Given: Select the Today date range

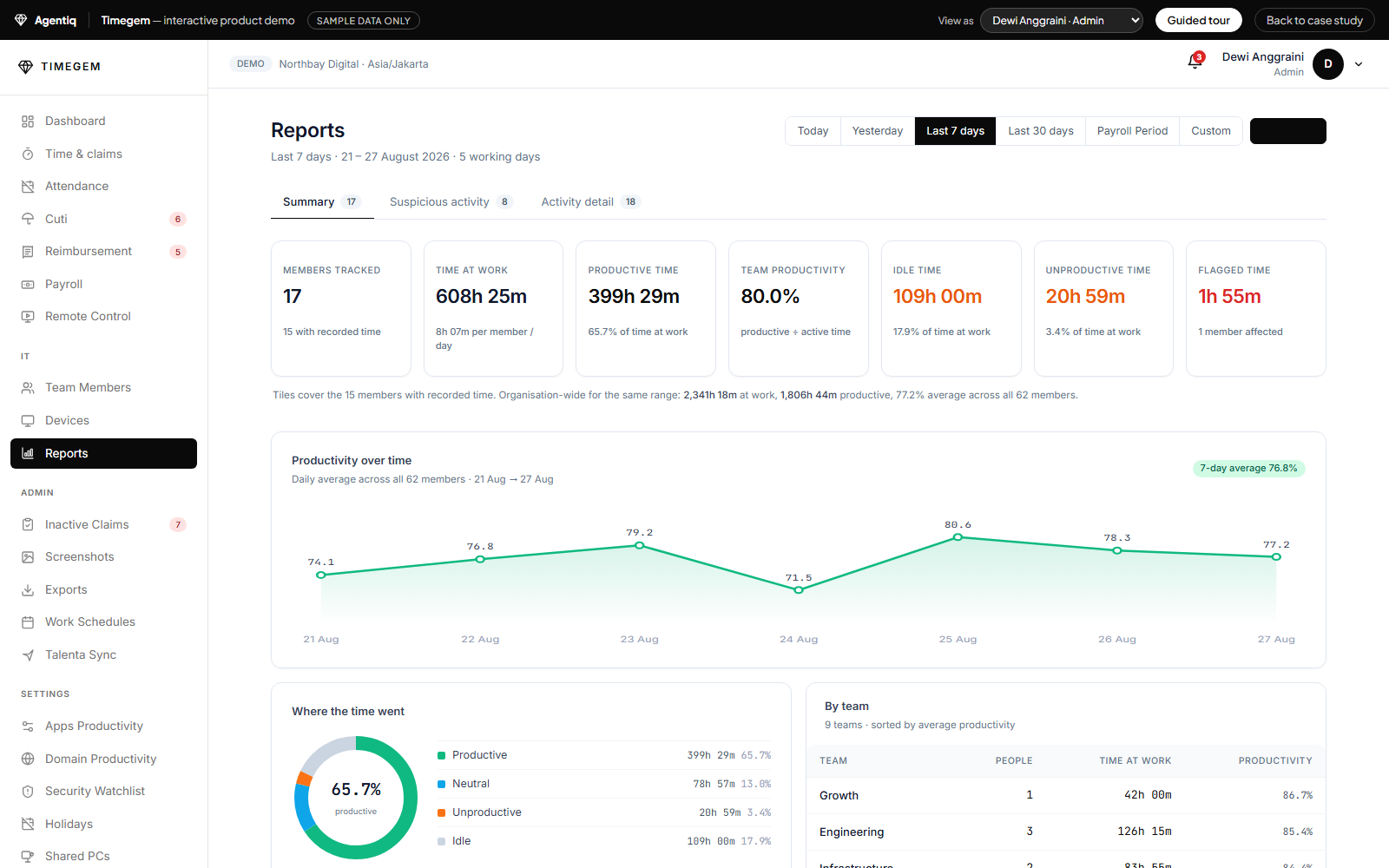Looking at the screenshot, I should pos(813,131).
